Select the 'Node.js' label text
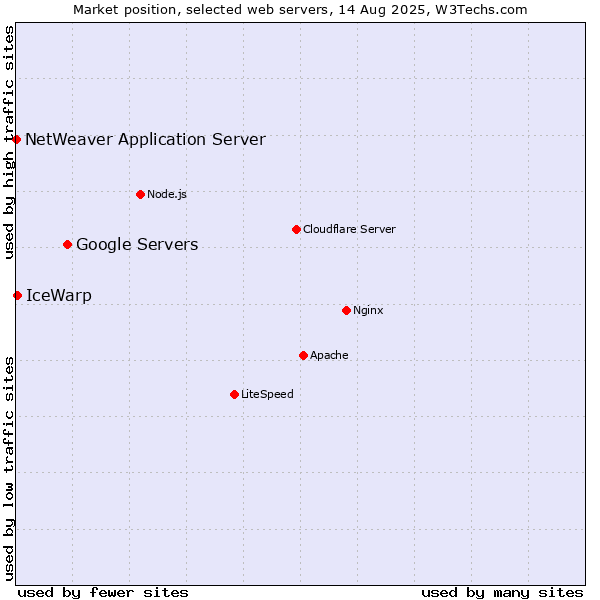This screenshot has width=600, height=600. tap(167, 194)
